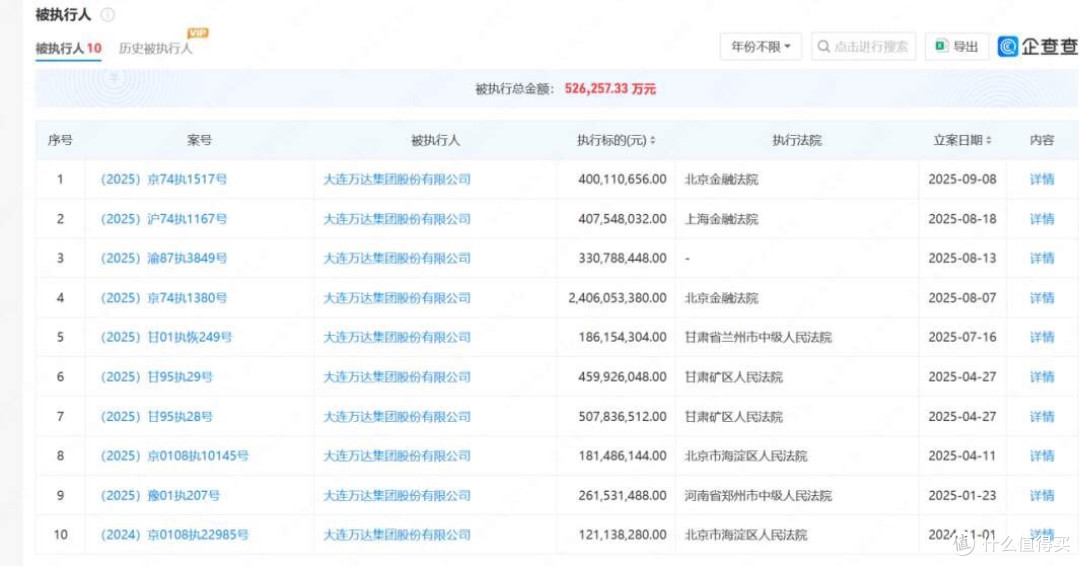Click 甘肃省兰州市中级人民法院 court cell
Image resolution: width=1080 pixels, height=566 pixels.
(758, 337)
